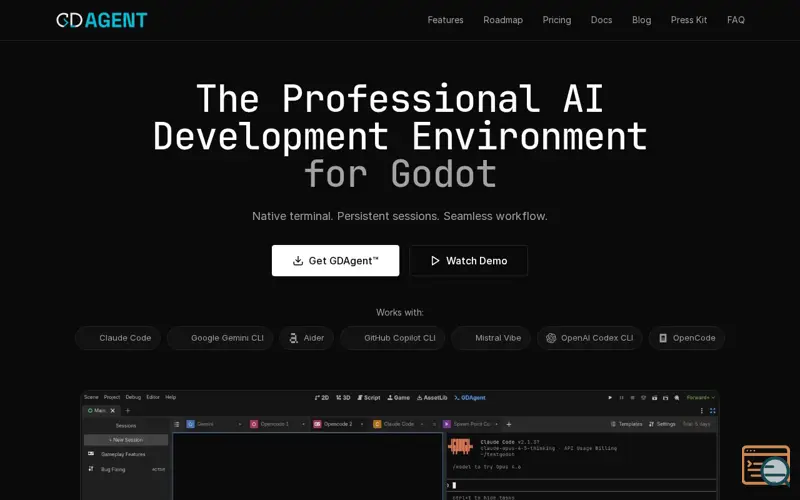Viewport: 800px width, 500px height.
Task: Select the Claude Code chip
Action: 118,338
